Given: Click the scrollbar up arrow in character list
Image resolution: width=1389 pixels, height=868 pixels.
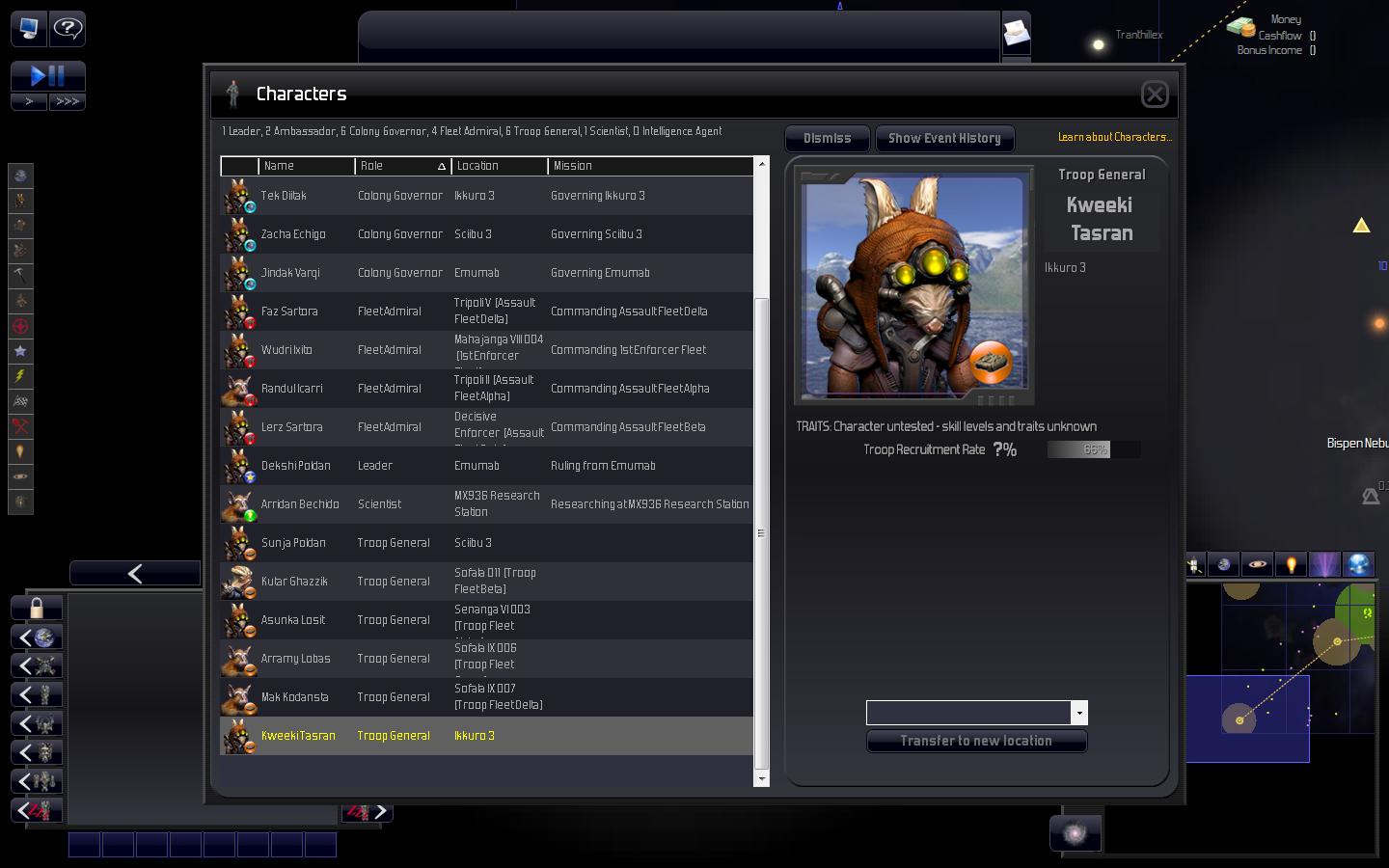Looking at the screenshot, I should point(761,164).
